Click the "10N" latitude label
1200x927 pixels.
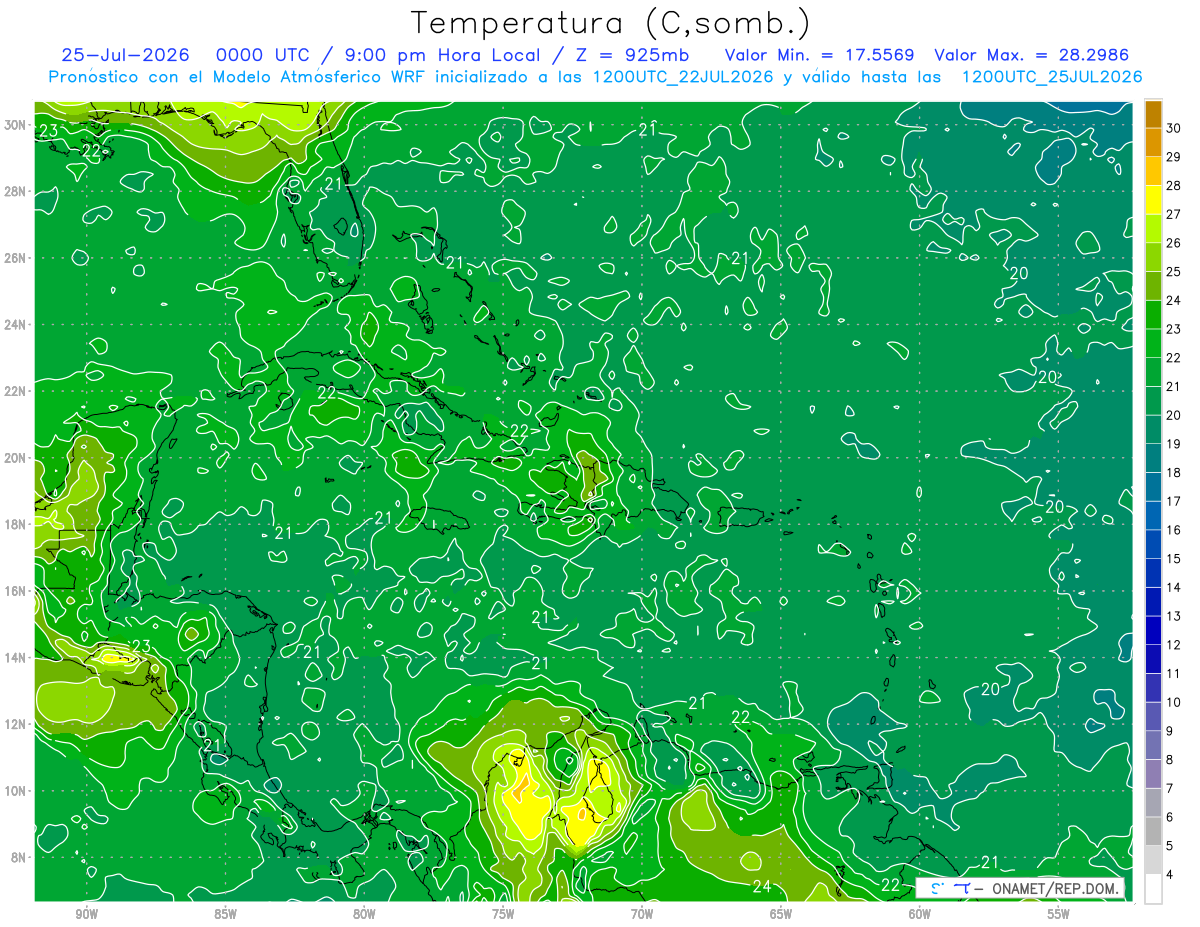[x=16, y=791]
